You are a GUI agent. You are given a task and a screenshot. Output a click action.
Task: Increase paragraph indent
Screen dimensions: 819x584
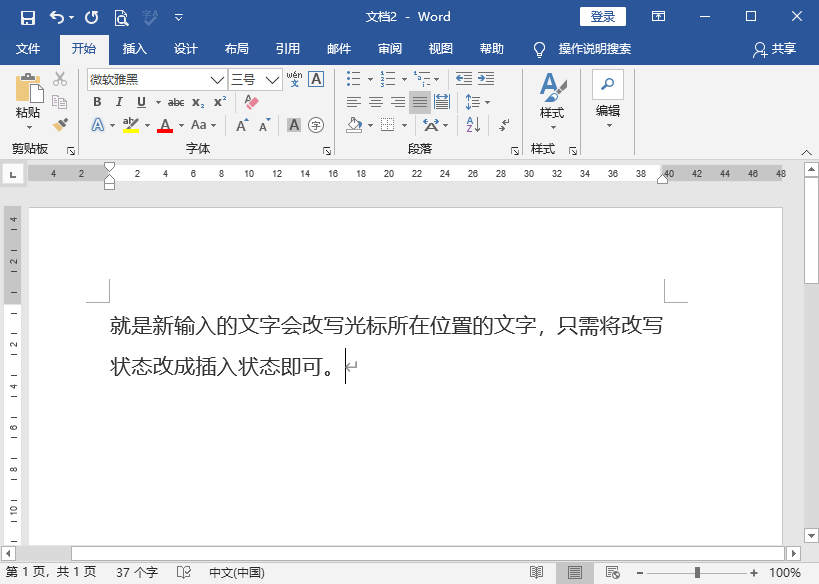coord(486,79)
